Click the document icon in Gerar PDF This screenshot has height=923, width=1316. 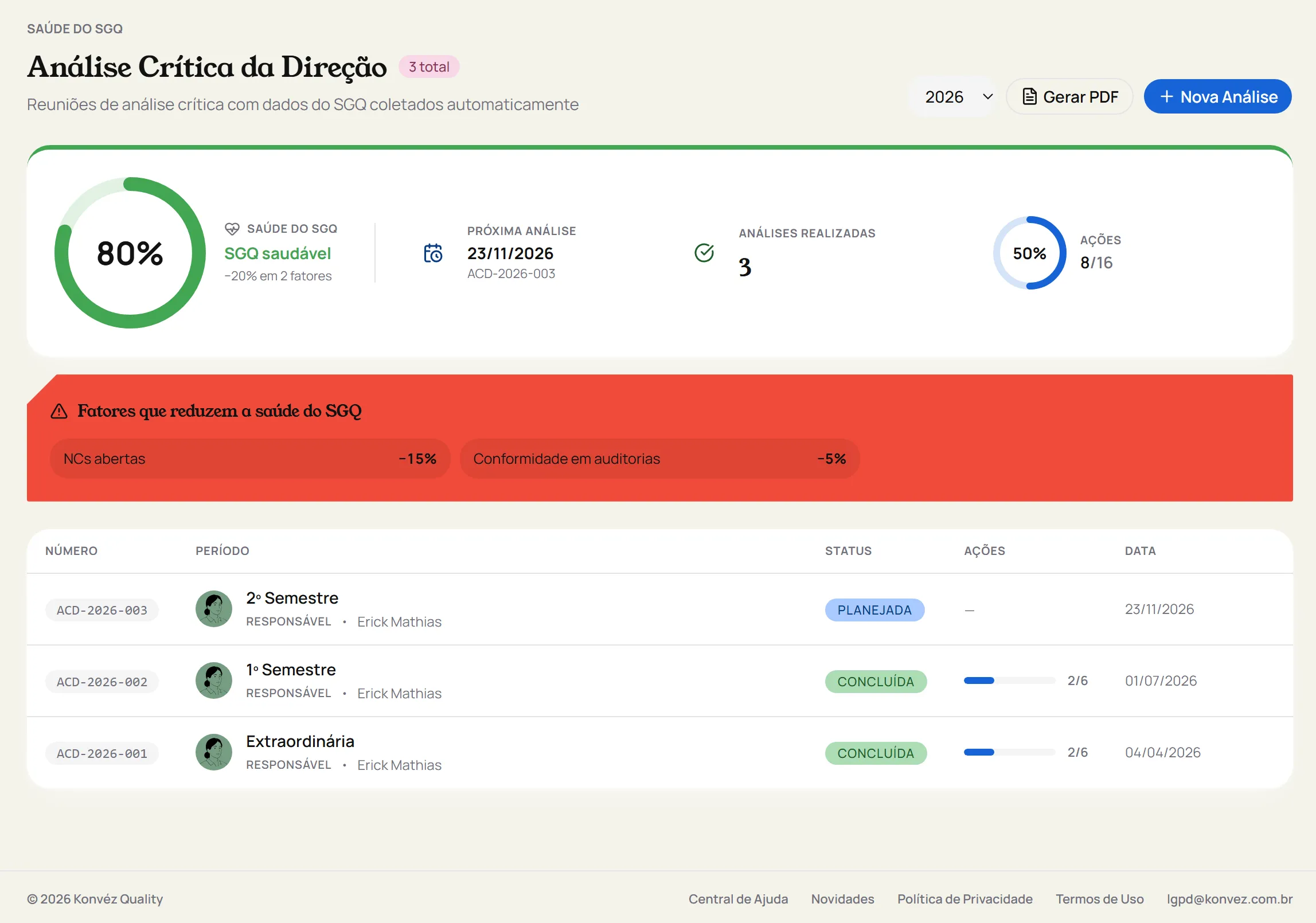click(x=1030, y=97)
